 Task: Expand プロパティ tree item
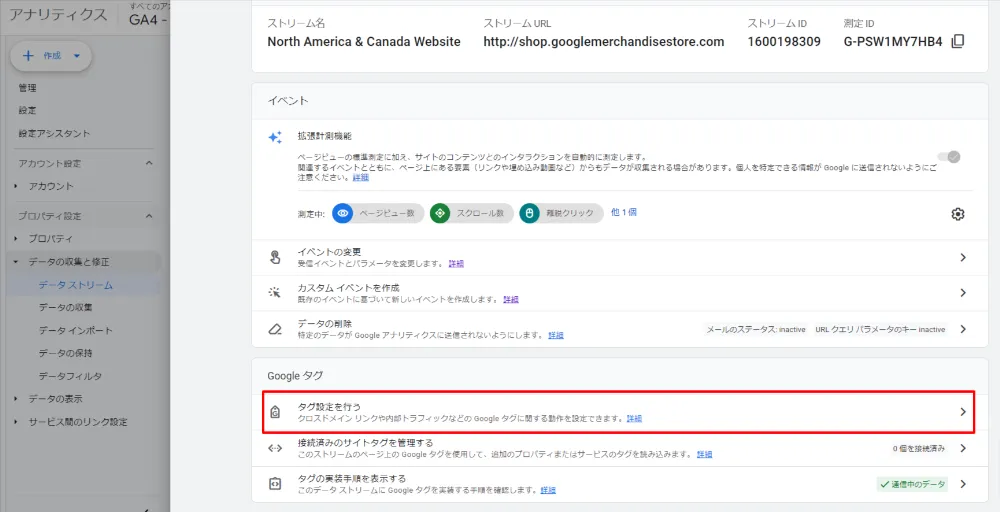pos(16,238)
